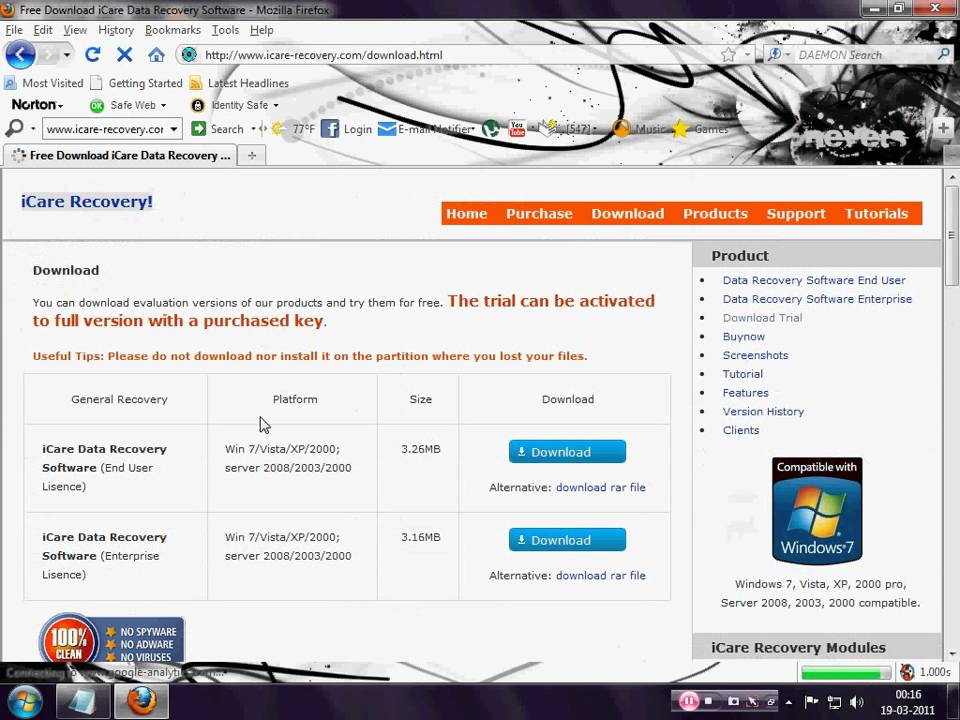Open the Games star toolbar item

(x=699, y=129)
